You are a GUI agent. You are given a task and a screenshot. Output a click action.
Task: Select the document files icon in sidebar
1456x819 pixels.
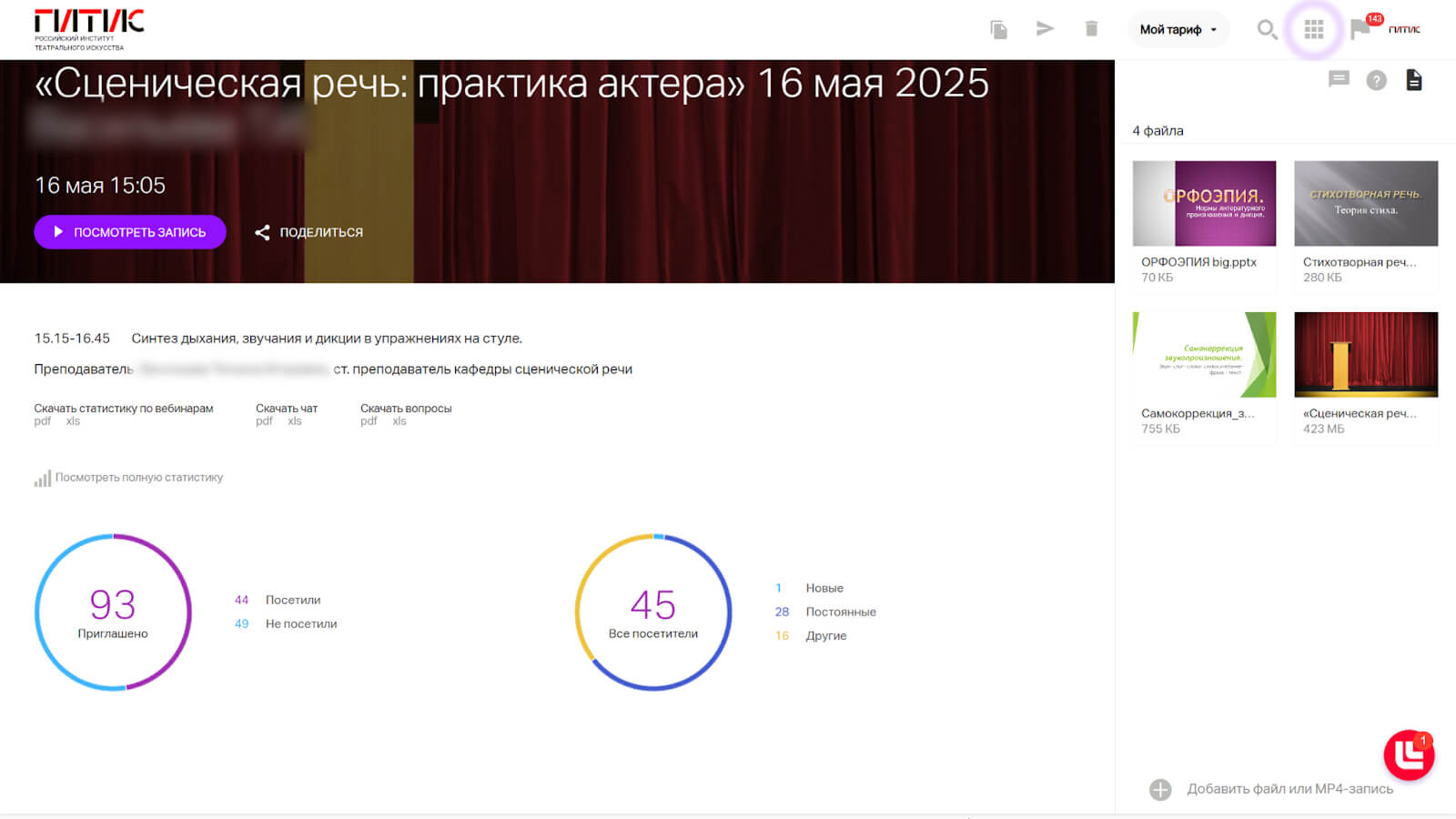[1413, 80]
